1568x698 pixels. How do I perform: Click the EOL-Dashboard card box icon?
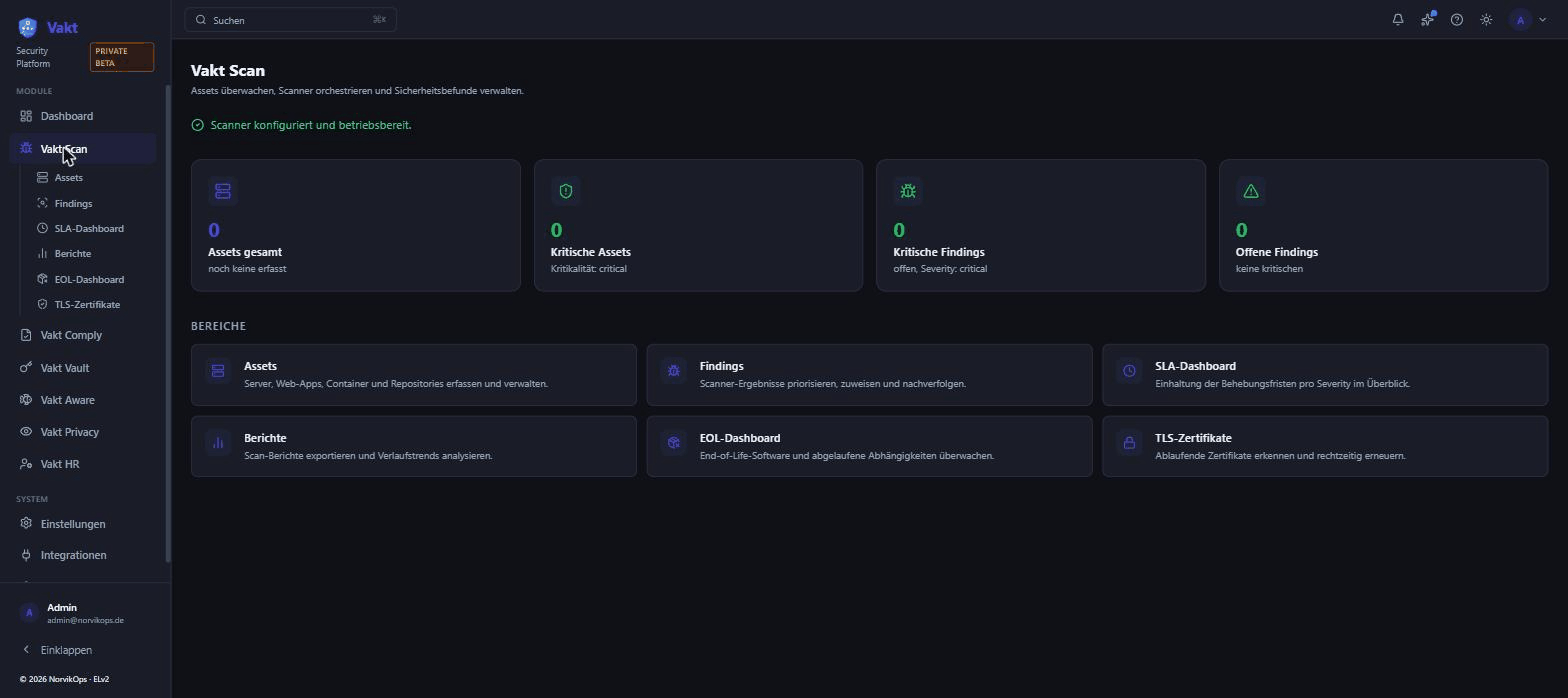(x=674, y=443)
